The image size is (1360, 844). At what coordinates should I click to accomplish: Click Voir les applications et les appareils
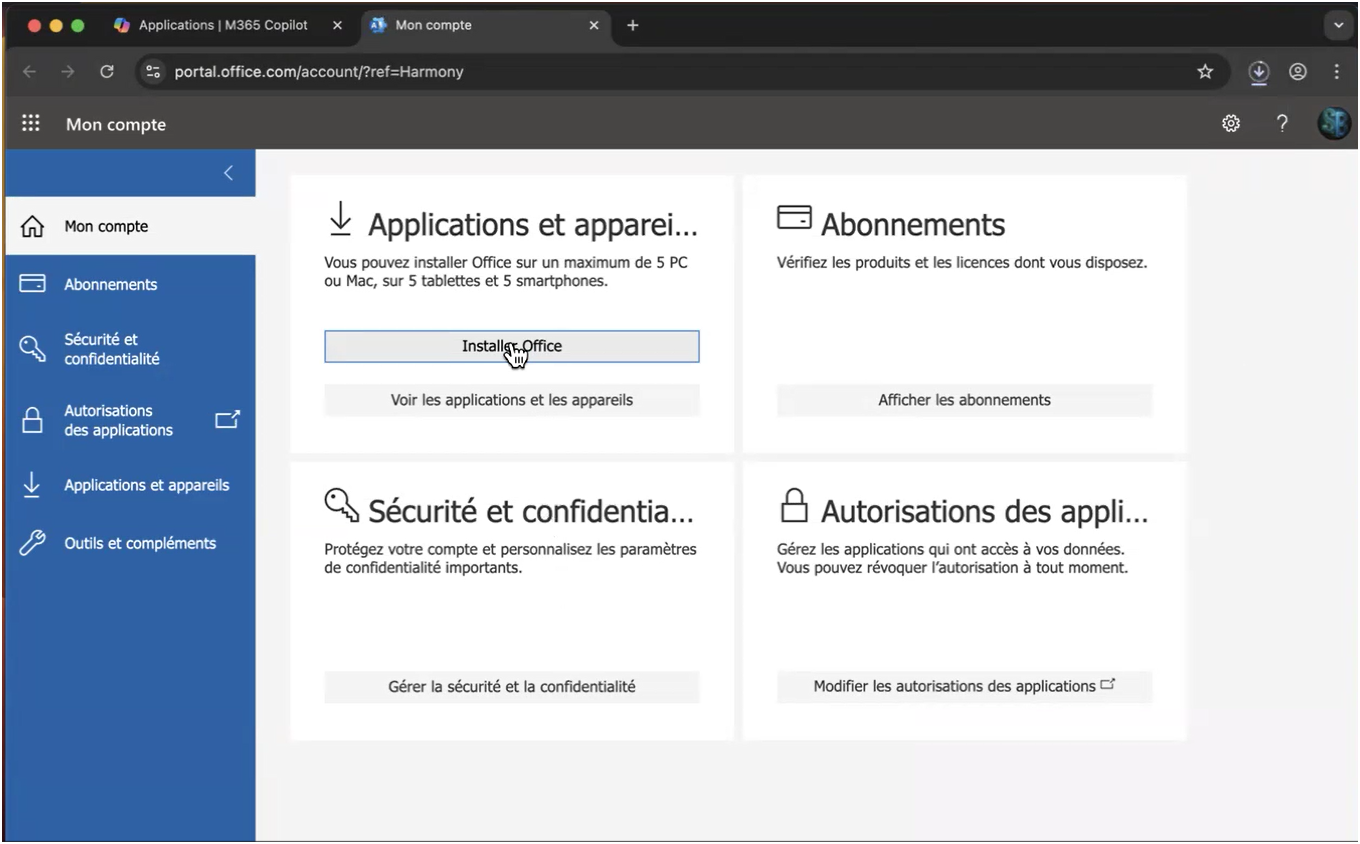click(511, 400)
